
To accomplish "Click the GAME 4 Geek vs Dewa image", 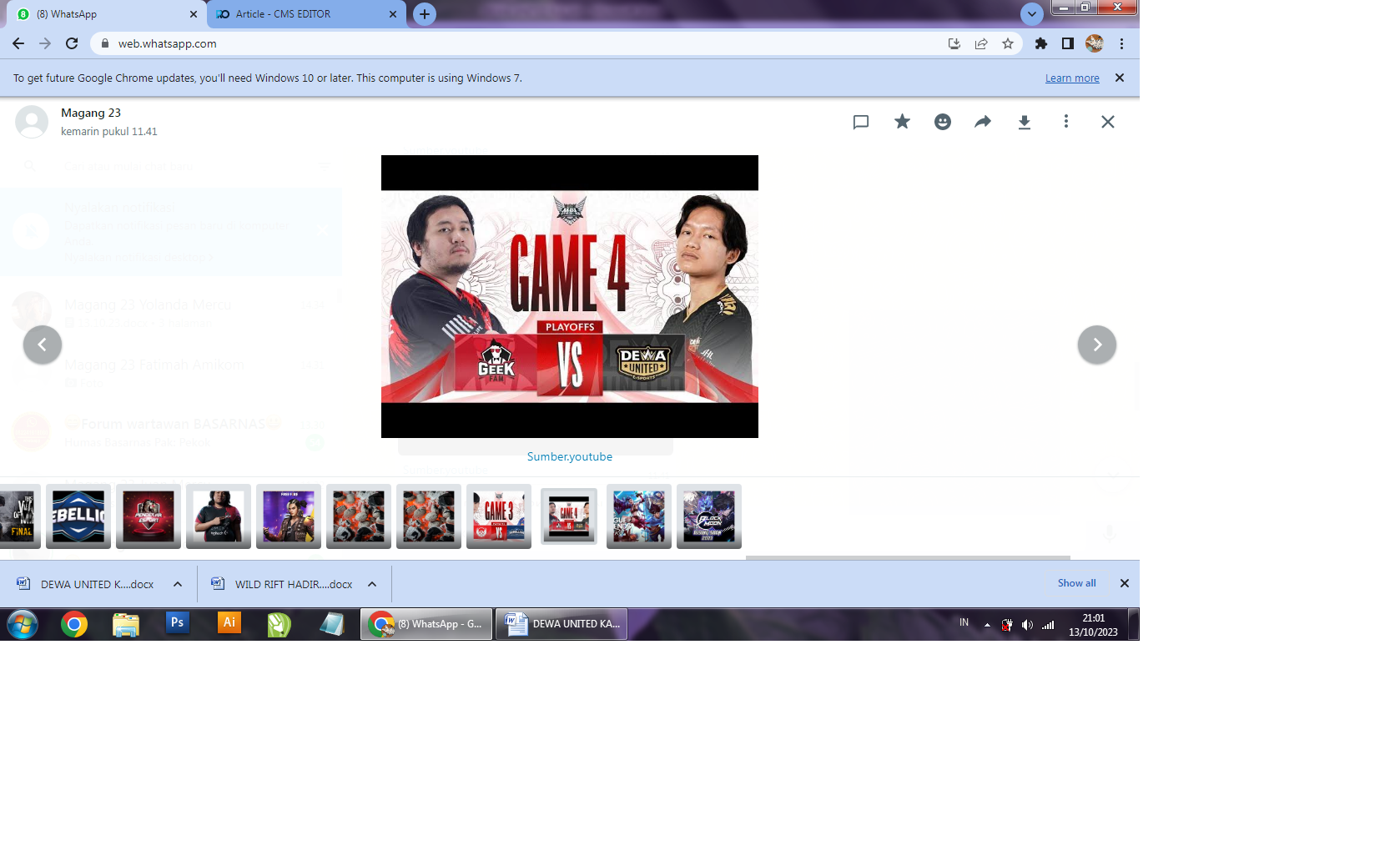I will [570, 296].
